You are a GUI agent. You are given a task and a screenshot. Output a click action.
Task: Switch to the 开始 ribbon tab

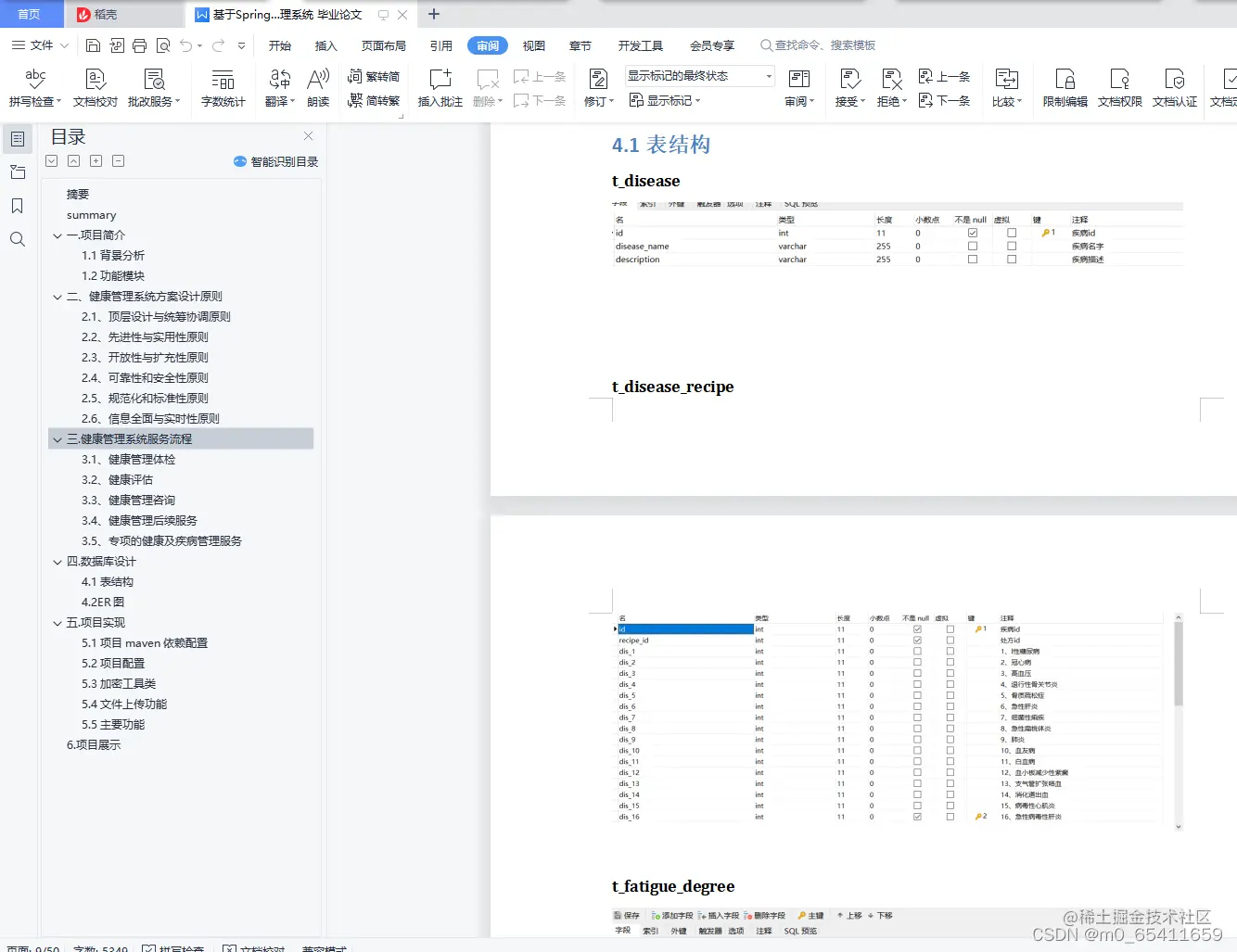pos(280,45)
